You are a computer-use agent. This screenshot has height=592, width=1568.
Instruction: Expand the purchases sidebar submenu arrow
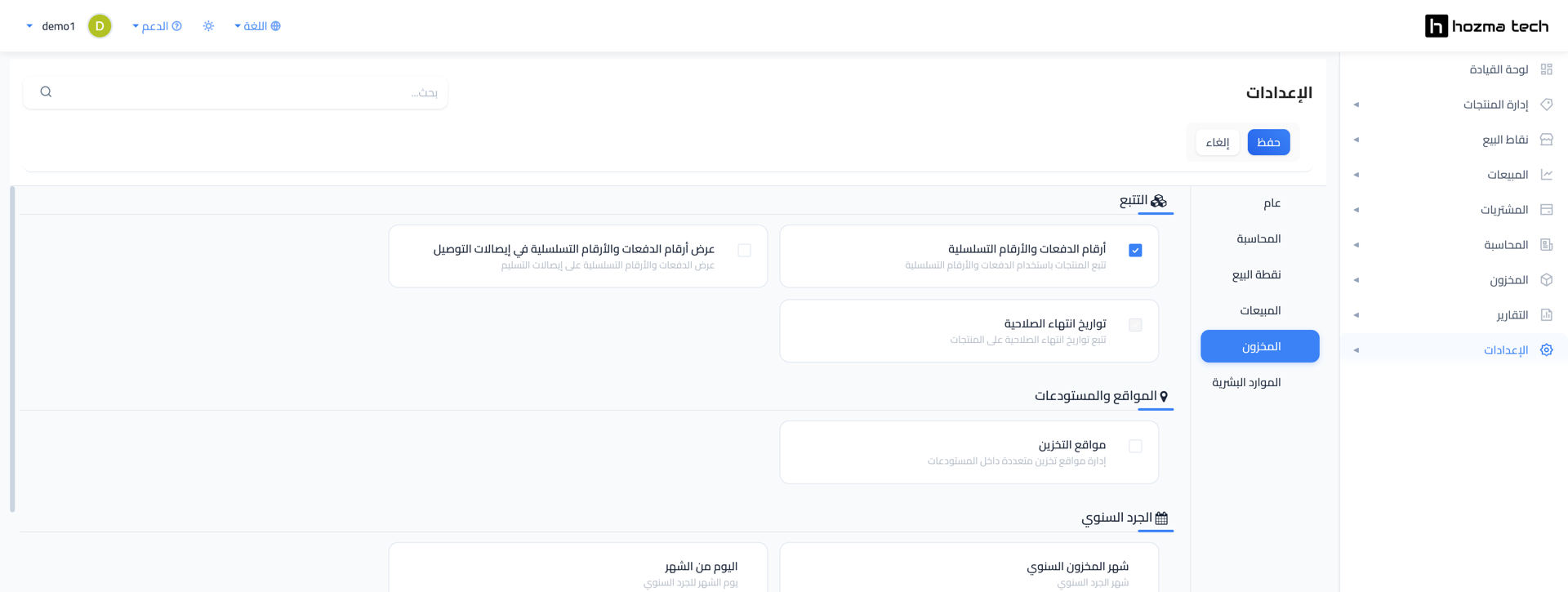1356,210
